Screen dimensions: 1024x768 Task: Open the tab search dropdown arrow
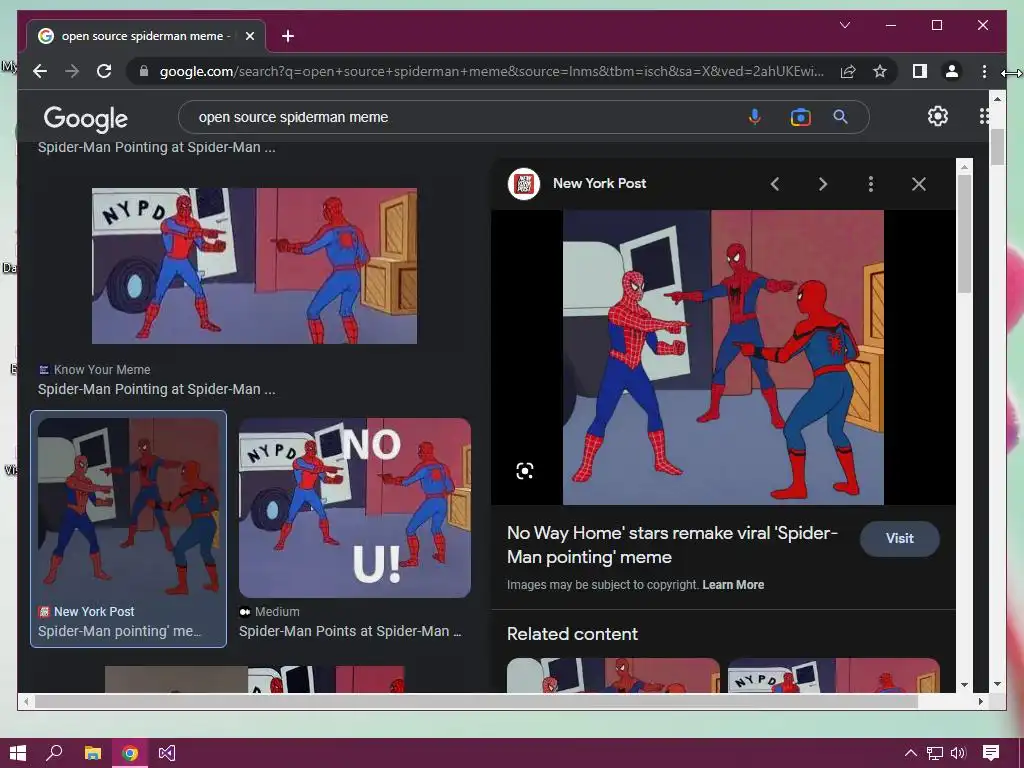[x=844, y=25]
